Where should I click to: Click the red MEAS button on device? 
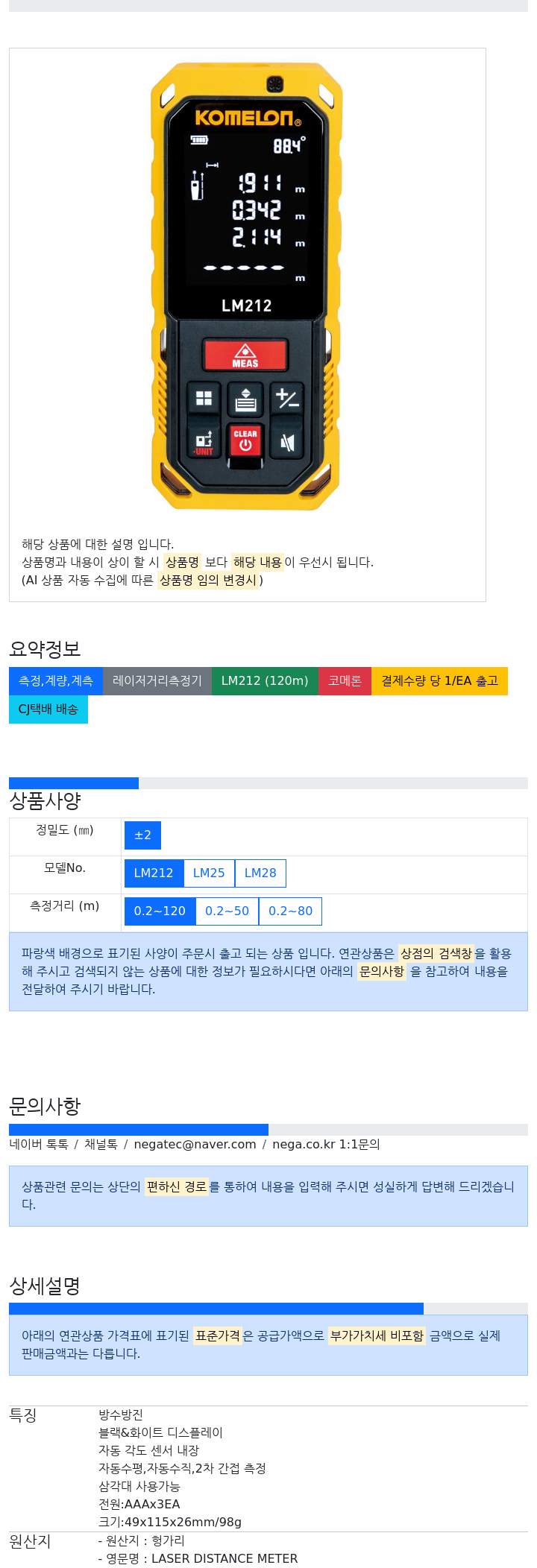245,355
